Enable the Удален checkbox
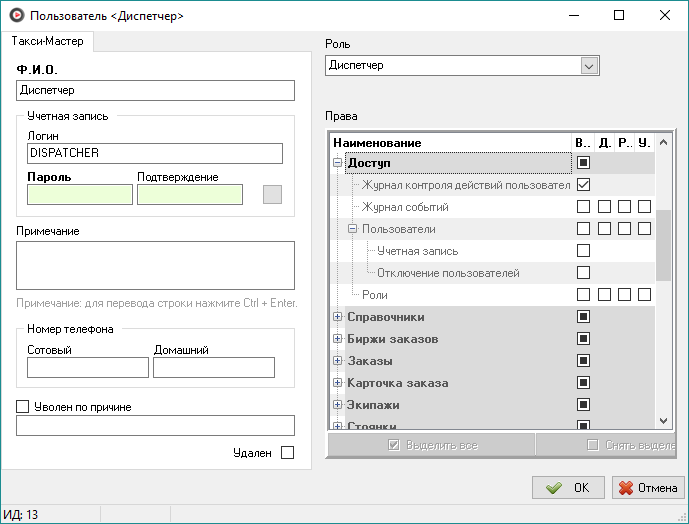 tap(288, 453)
